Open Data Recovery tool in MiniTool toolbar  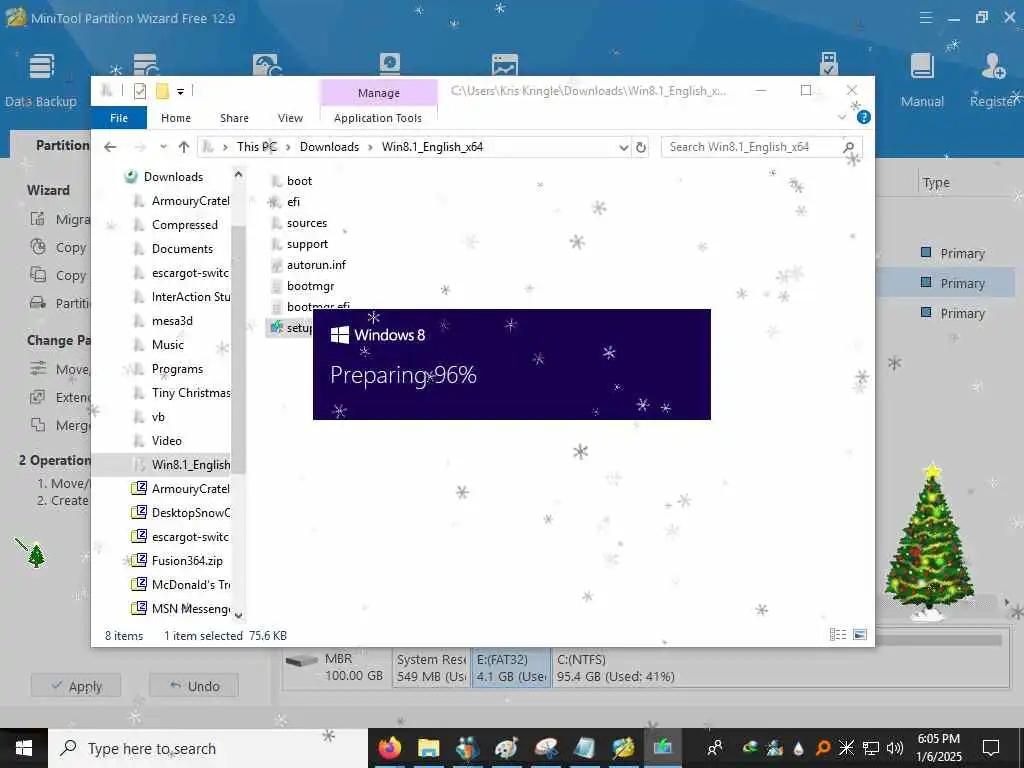pos(146,65)
